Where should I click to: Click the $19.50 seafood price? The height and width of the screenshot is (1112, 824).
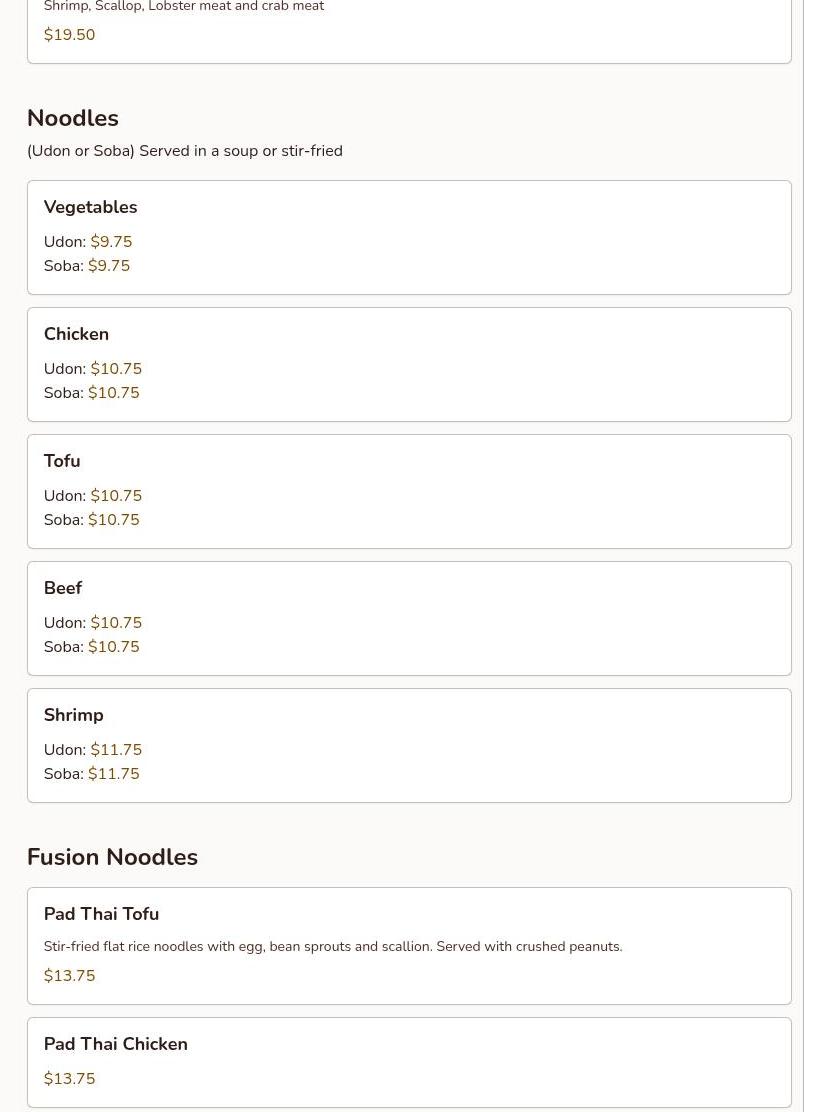point(69,35)
